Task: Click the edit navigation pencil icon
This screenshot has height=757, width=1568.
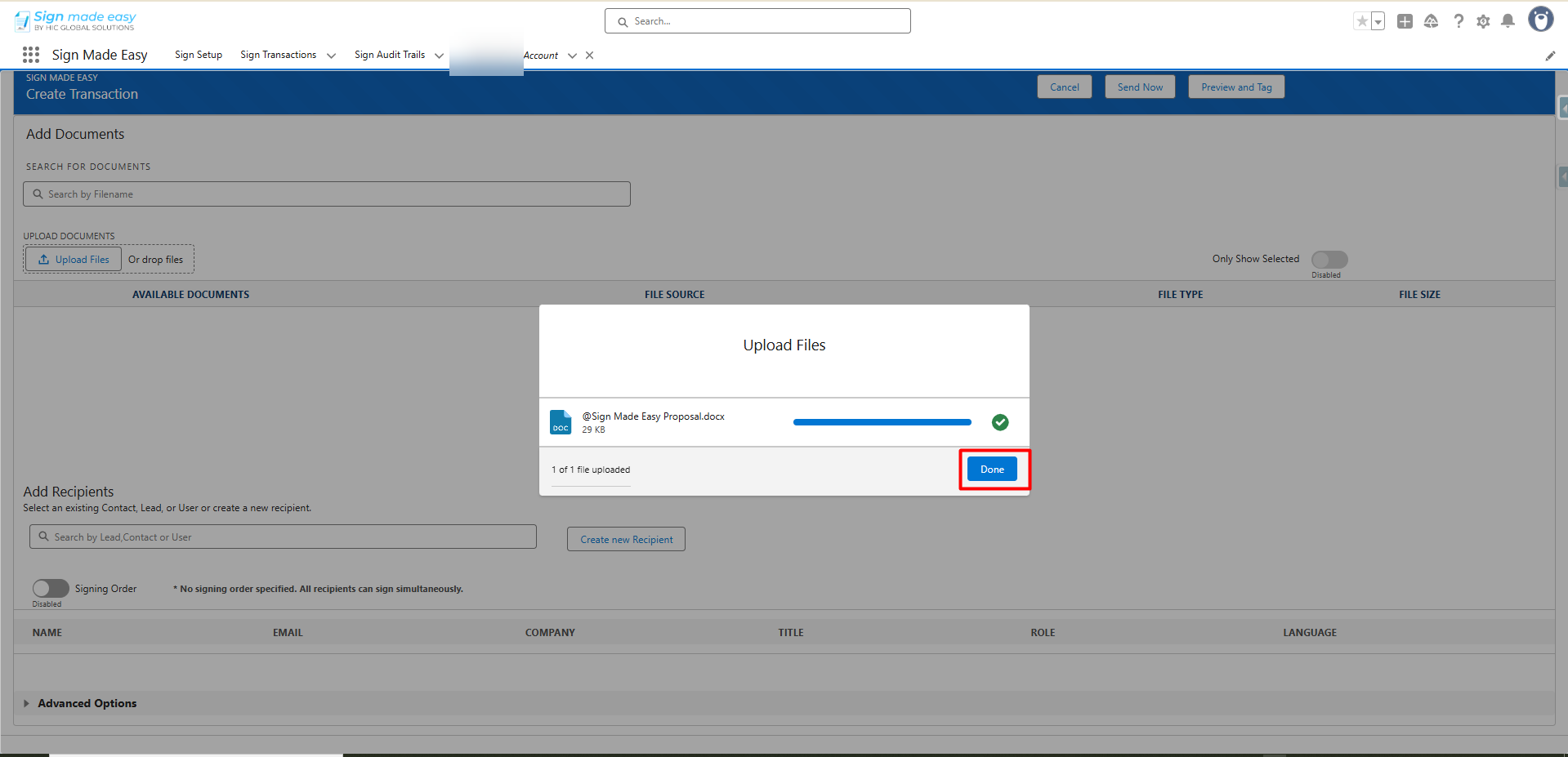Action: coord(1550,56)
